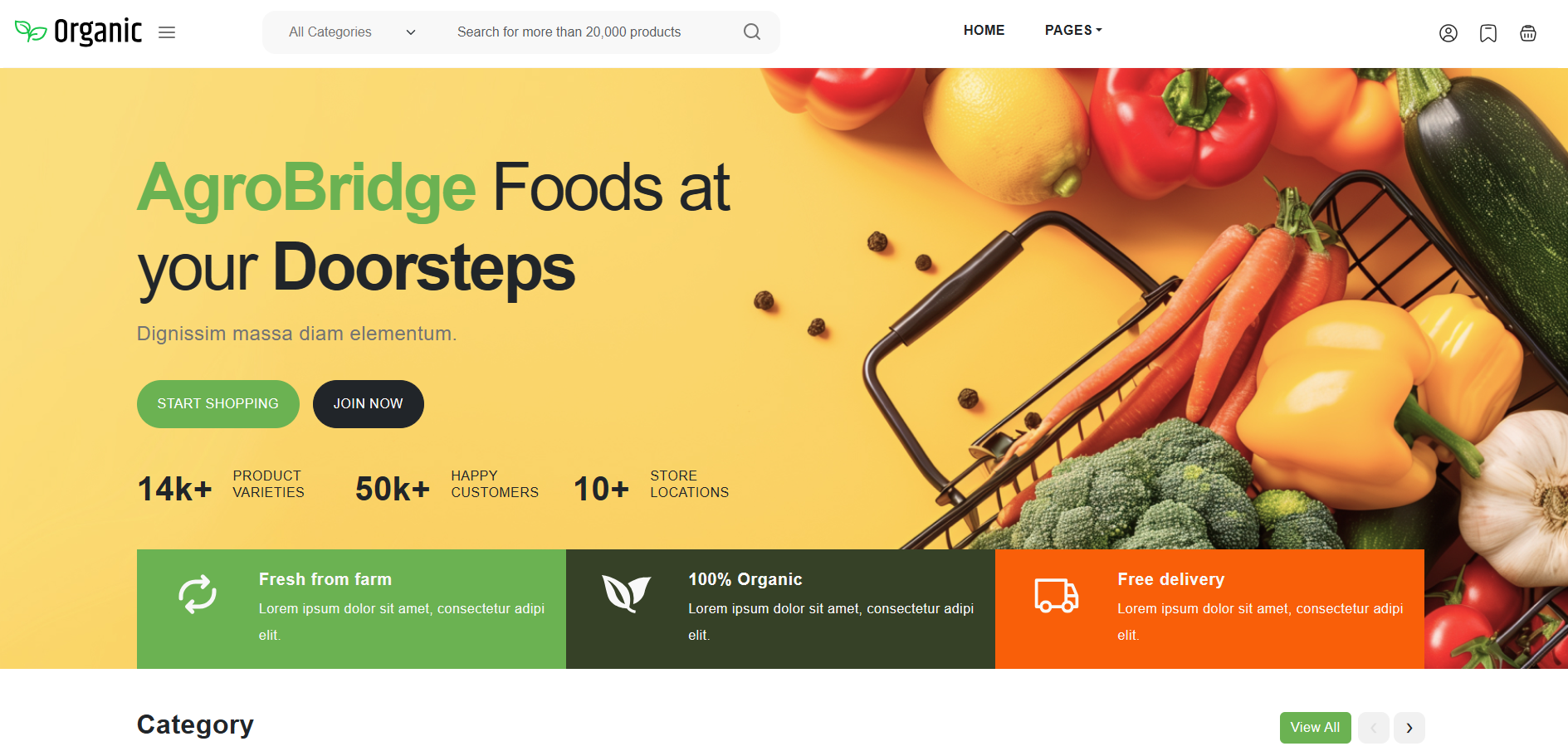Viewport: 1568px width, 756px height.
Task: Click the JOIN NOW button
Action: pyautogui.click(x=369, y=404)
